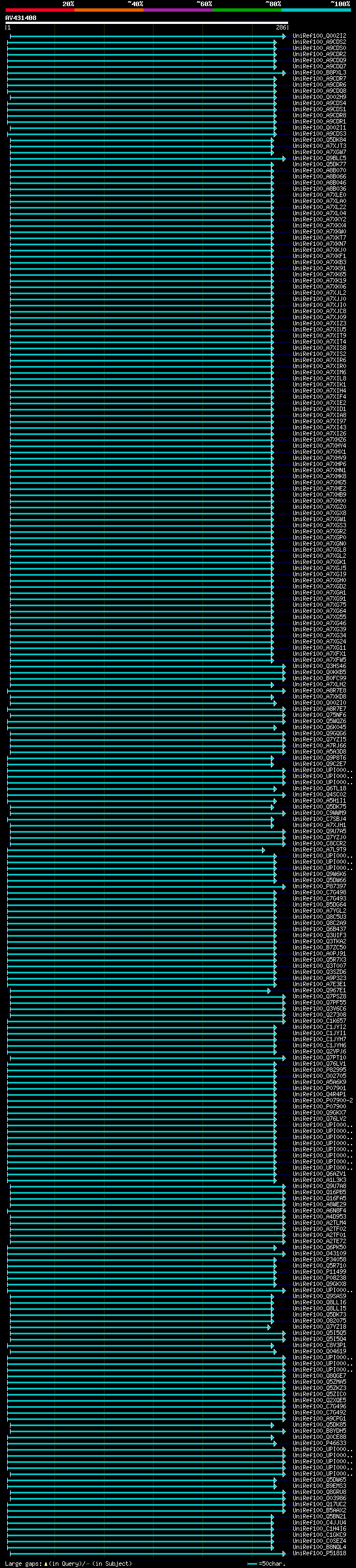
Task: Select hit label UniRef100_Q3HS46
Action: pos(319,666)
